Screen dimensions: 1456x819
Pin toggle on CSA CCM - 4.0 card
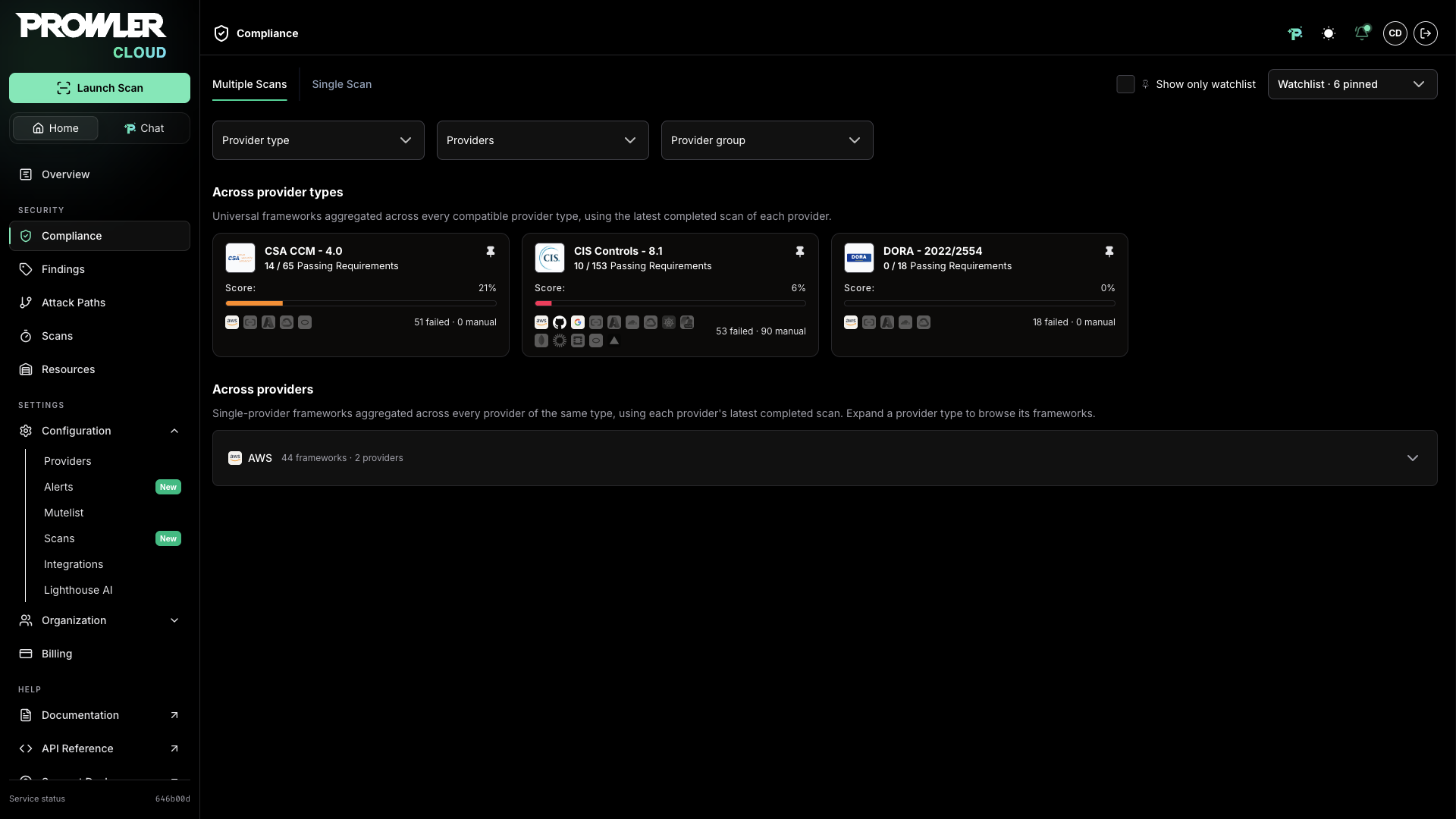point(491,252)
